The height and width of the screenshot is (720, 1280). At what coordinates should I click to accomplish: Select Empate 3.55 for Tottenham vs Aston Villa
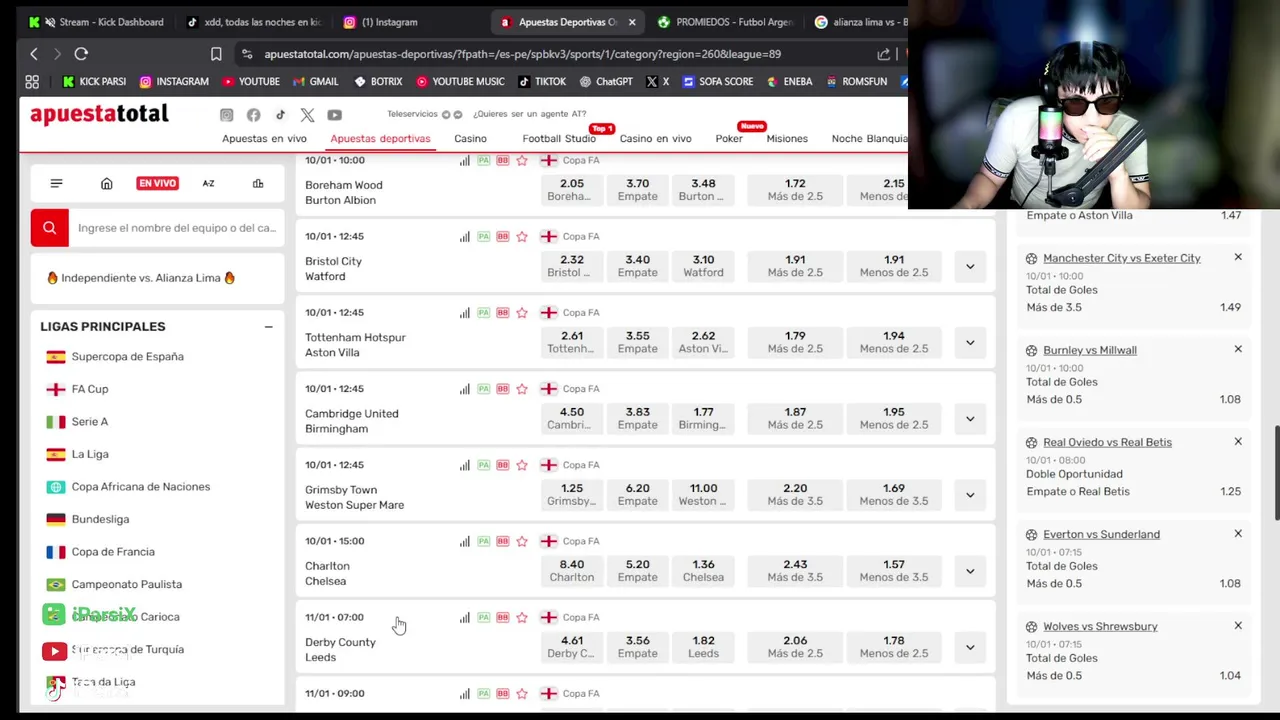637,342
